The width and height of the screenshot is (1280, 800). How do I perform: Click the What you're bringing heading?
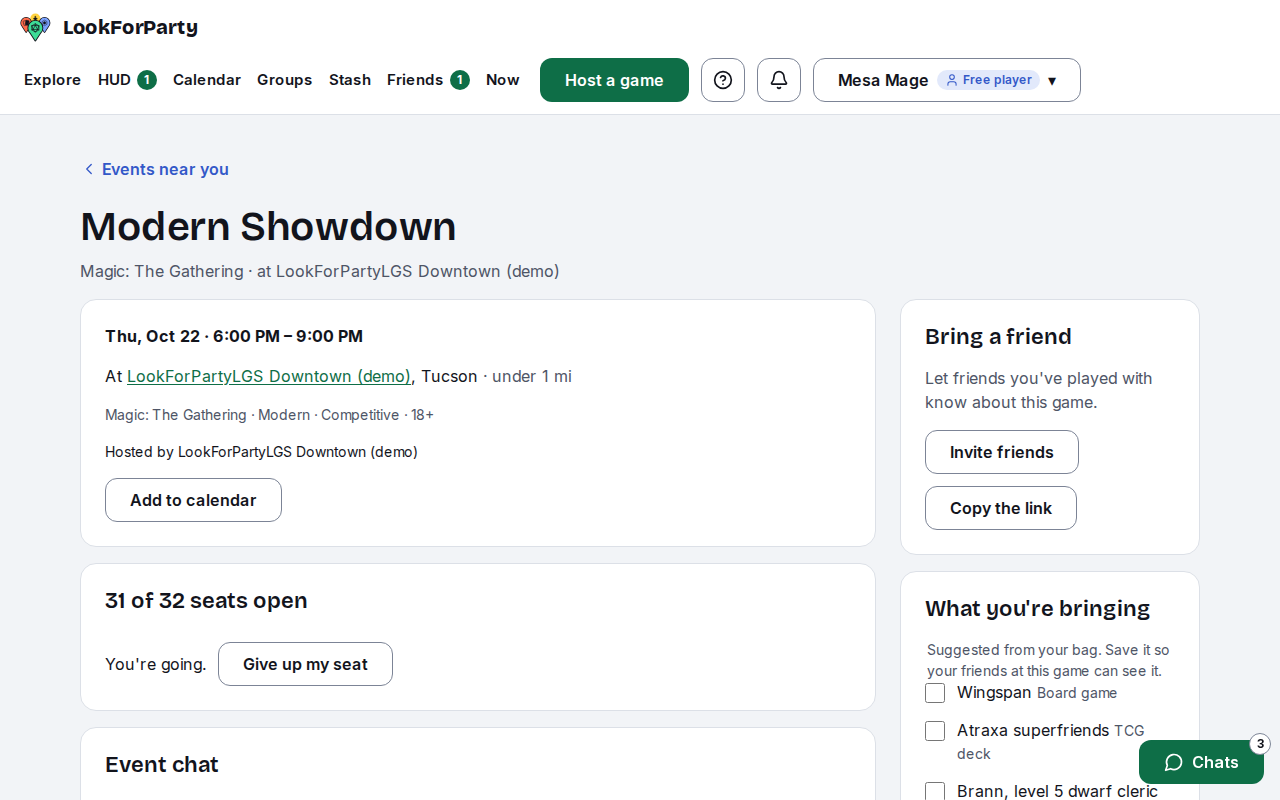(x=1038, y=608)
